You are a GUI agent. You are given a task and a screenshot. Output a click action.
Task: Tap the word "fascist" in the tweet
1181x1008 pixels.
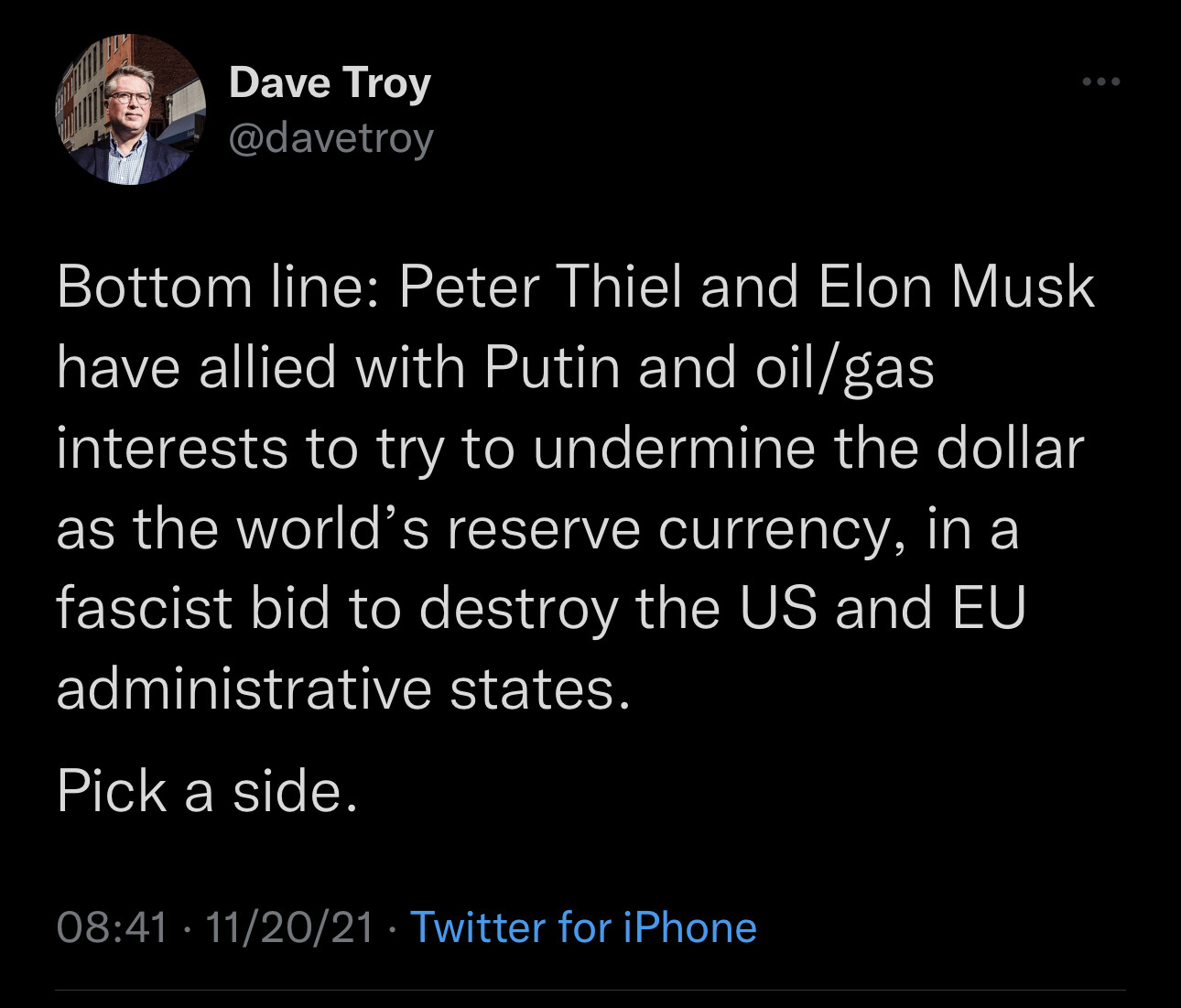click(x=145, y=609)
